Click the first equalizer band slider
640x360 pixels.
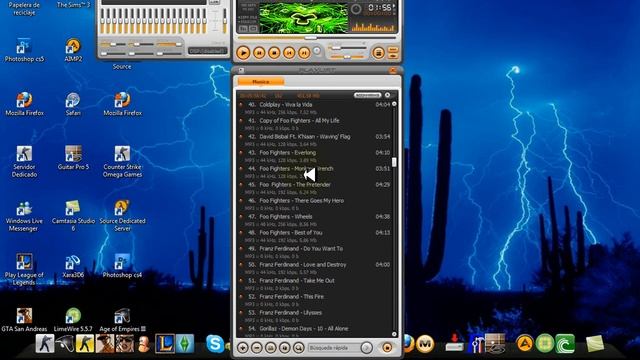(x=102, y=21)
